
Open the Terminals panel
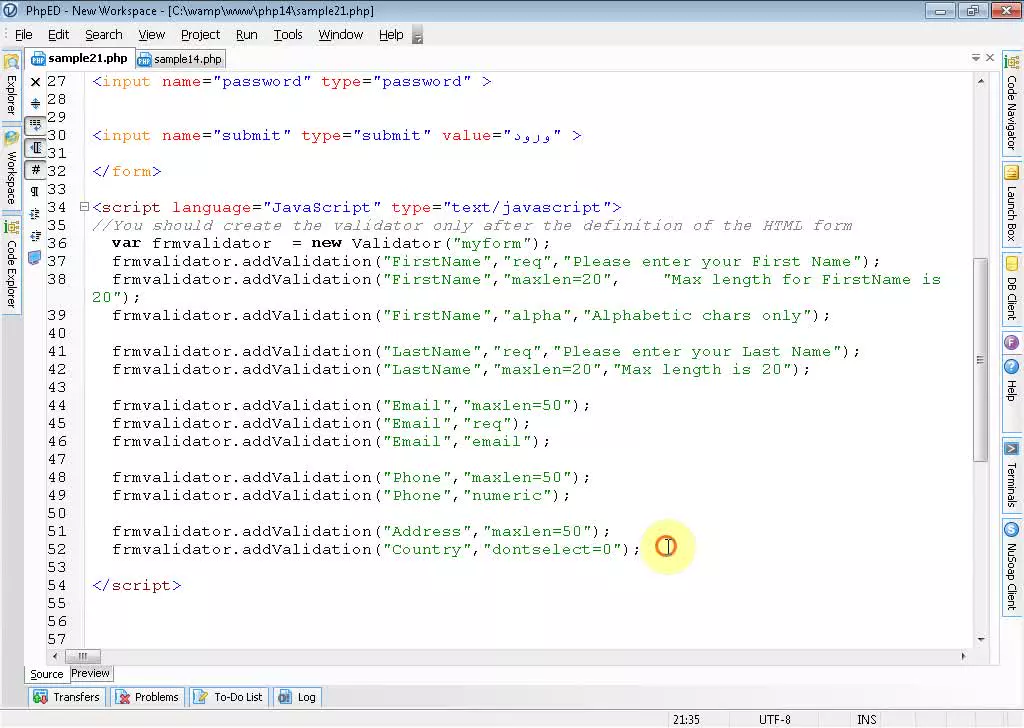click(x=1011, y=480)
